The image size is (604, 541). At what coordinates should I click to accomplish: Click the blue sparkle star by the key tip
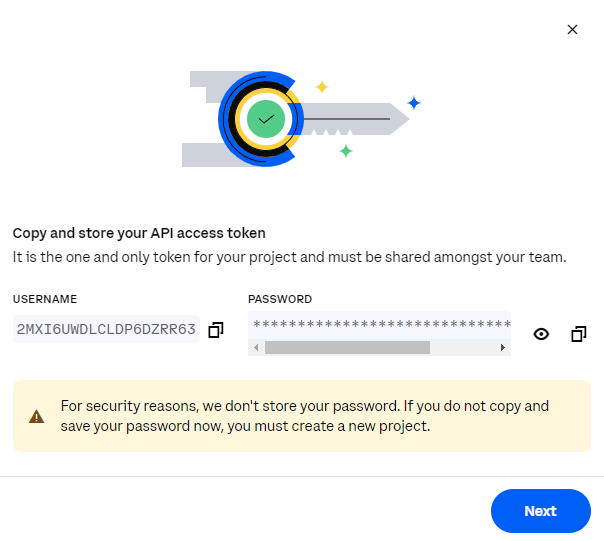[414, 103]
